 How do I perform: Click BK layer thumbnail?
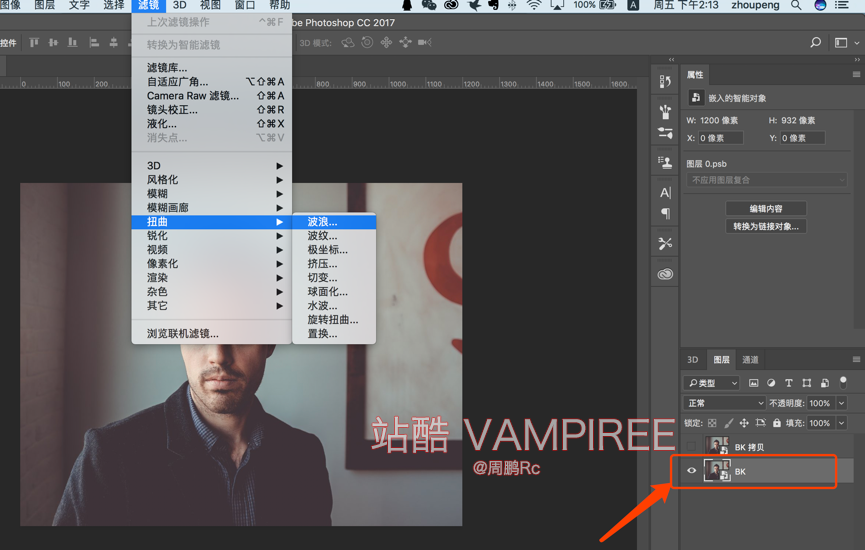tap(717, 471)
